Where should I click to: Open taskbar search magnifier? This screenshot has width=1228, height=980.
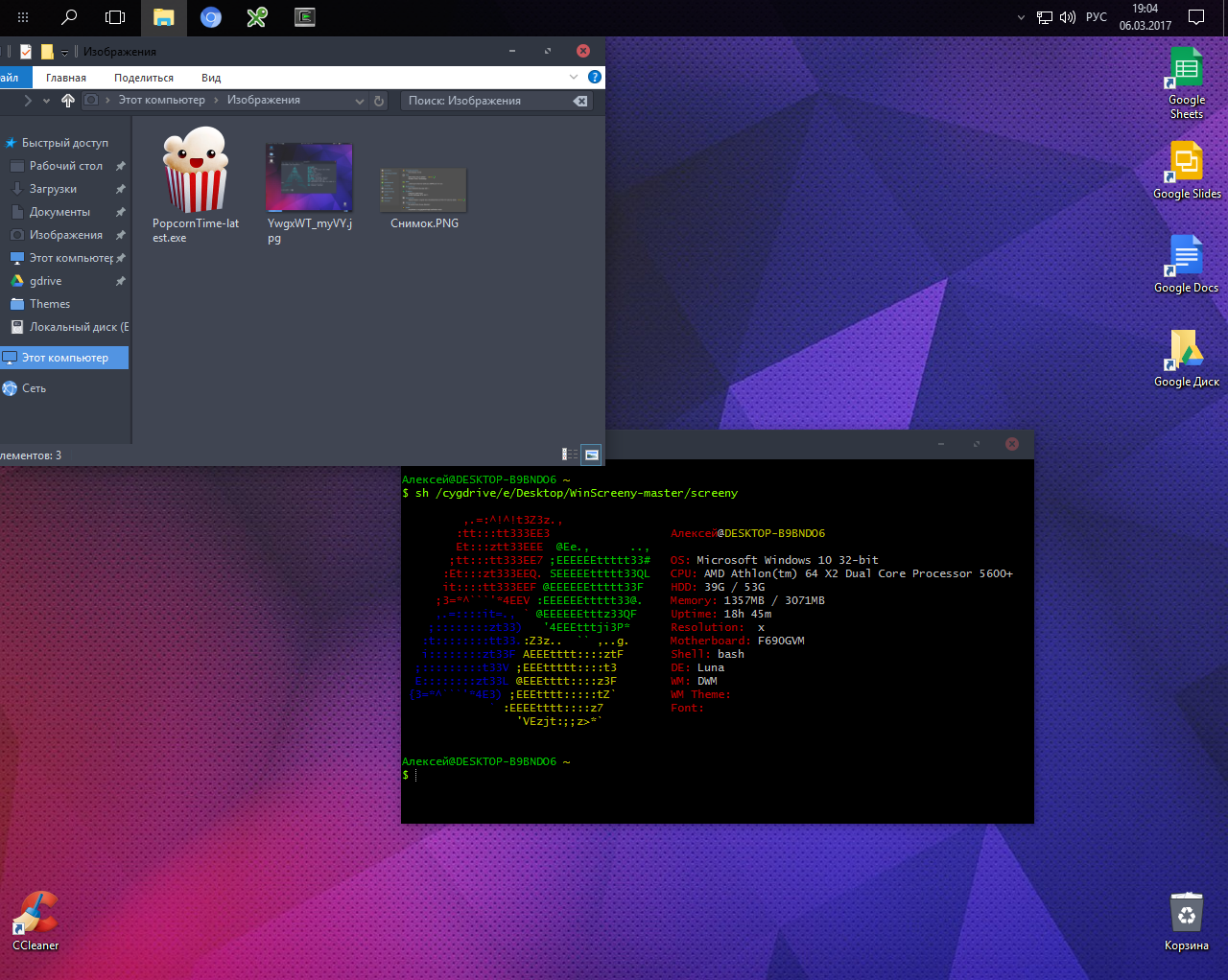click(x=69, y=17)
